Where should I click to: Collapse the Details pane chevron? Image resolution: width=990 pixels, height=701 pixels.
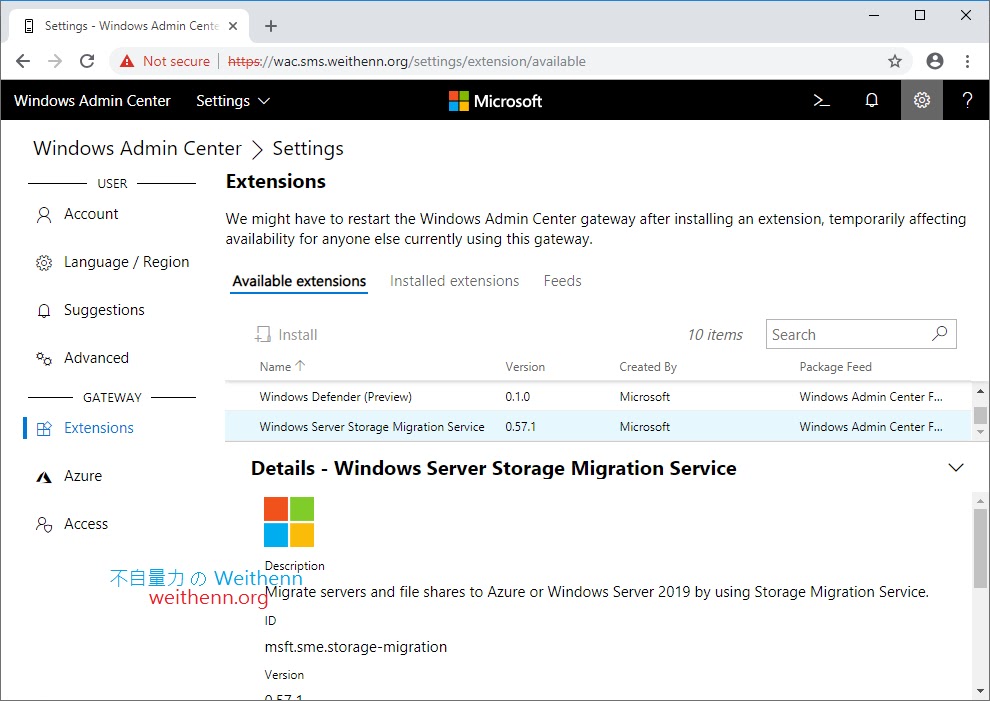point(956,468)
